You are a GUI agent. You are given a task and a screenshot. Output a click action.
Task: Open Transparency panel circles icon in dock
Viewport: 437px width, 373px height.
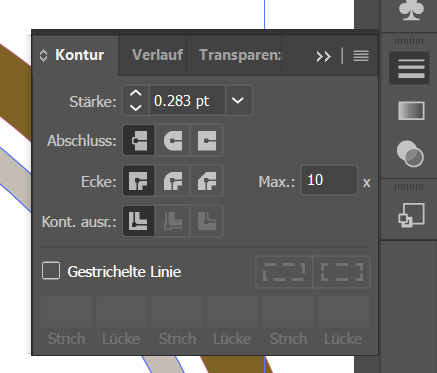click(410, 154)
